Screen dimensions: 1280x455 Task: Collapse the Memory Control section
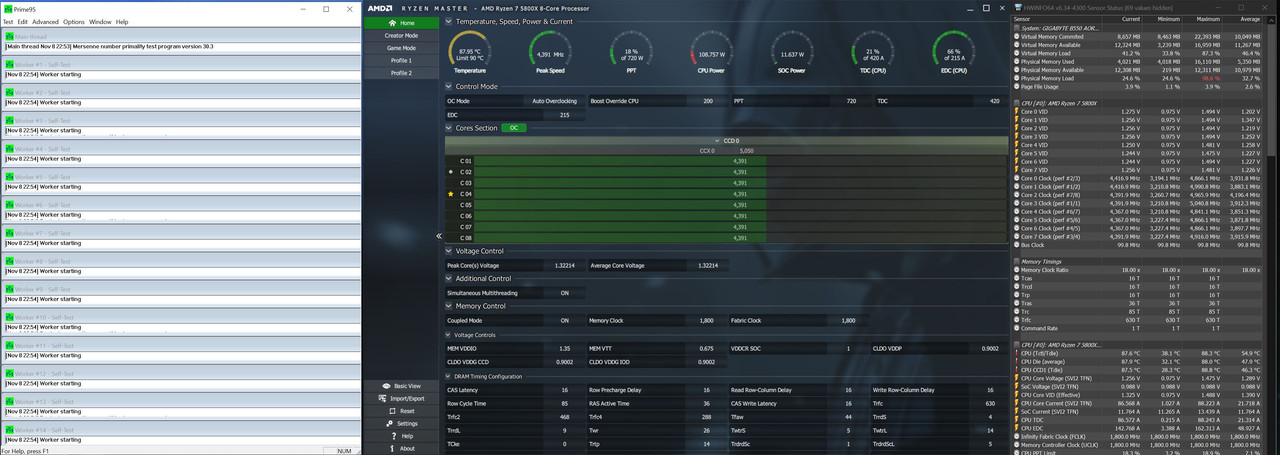[448, 306]
